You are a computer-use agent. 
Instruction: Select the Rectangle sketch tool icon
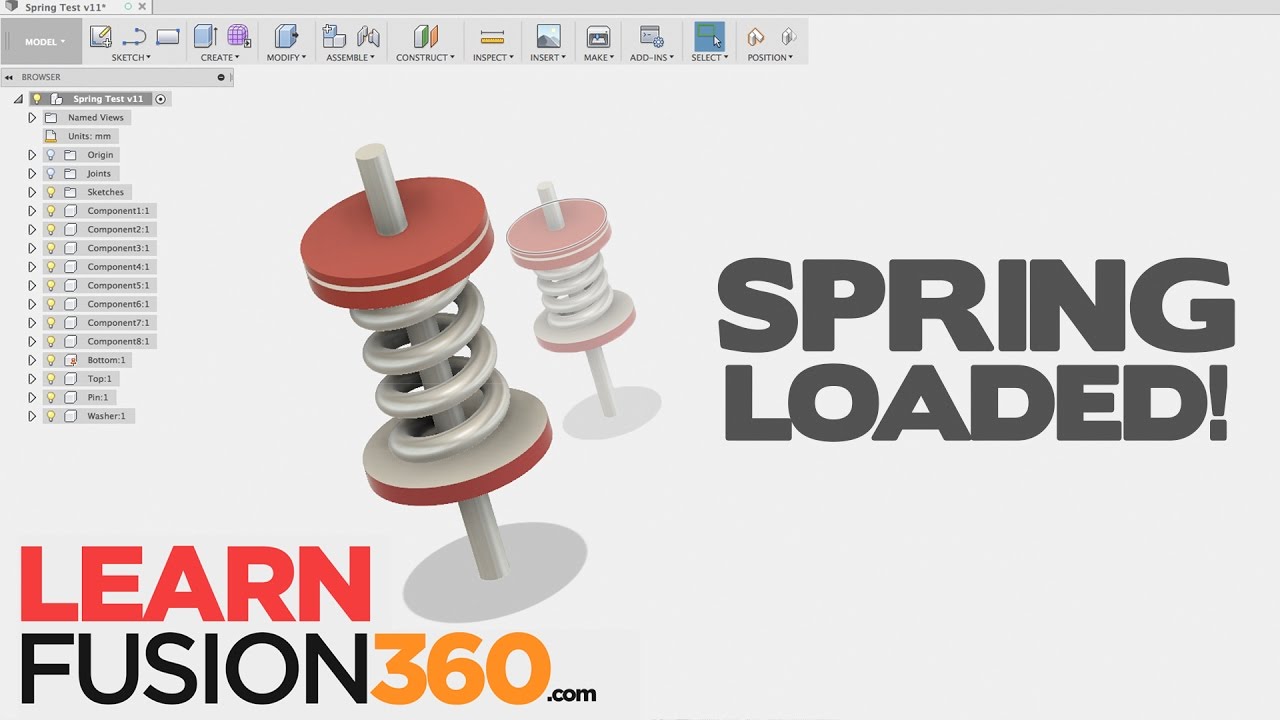pyautogui.click(x=167, y=38)
